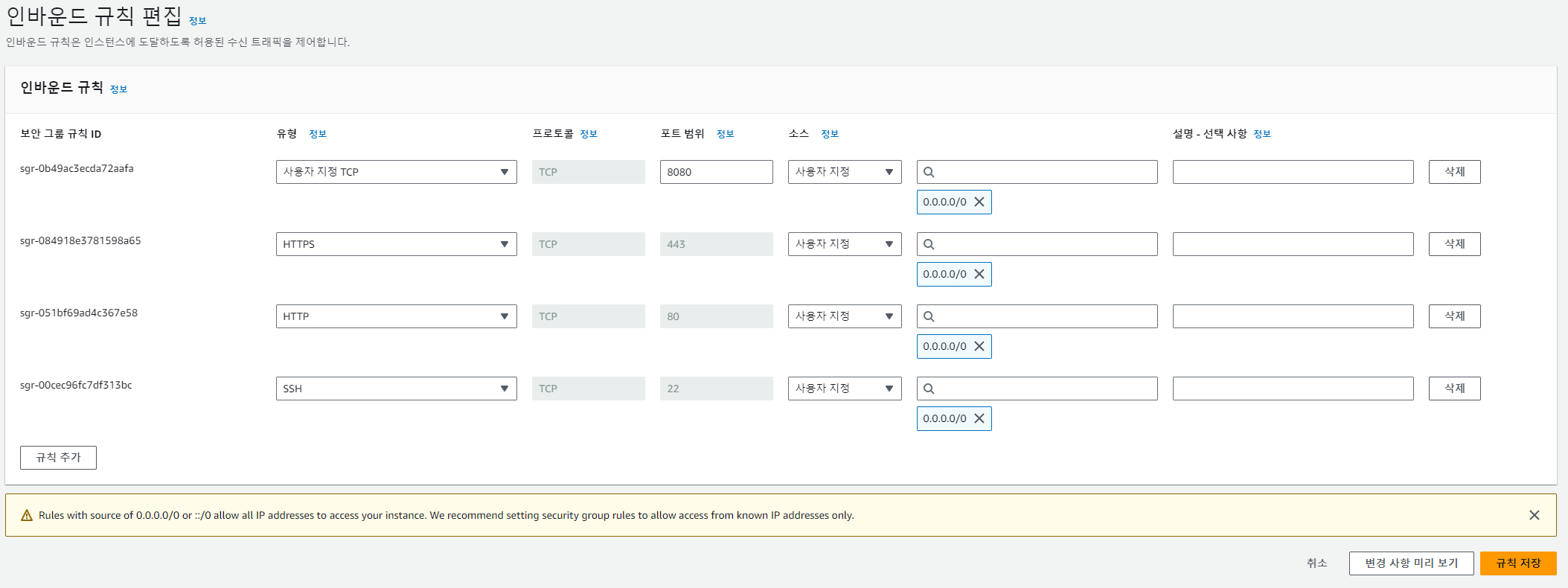
Task: Focus description field for HTTP rule
Action: (1293, 316)
